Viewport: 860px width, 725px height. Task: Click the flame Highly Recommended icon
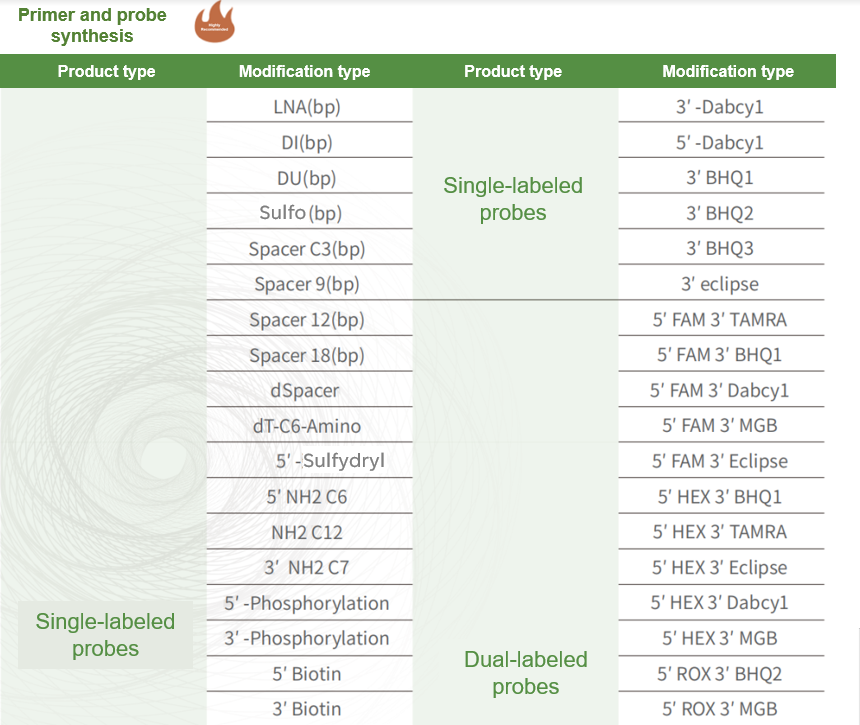(x=214, y=22)
